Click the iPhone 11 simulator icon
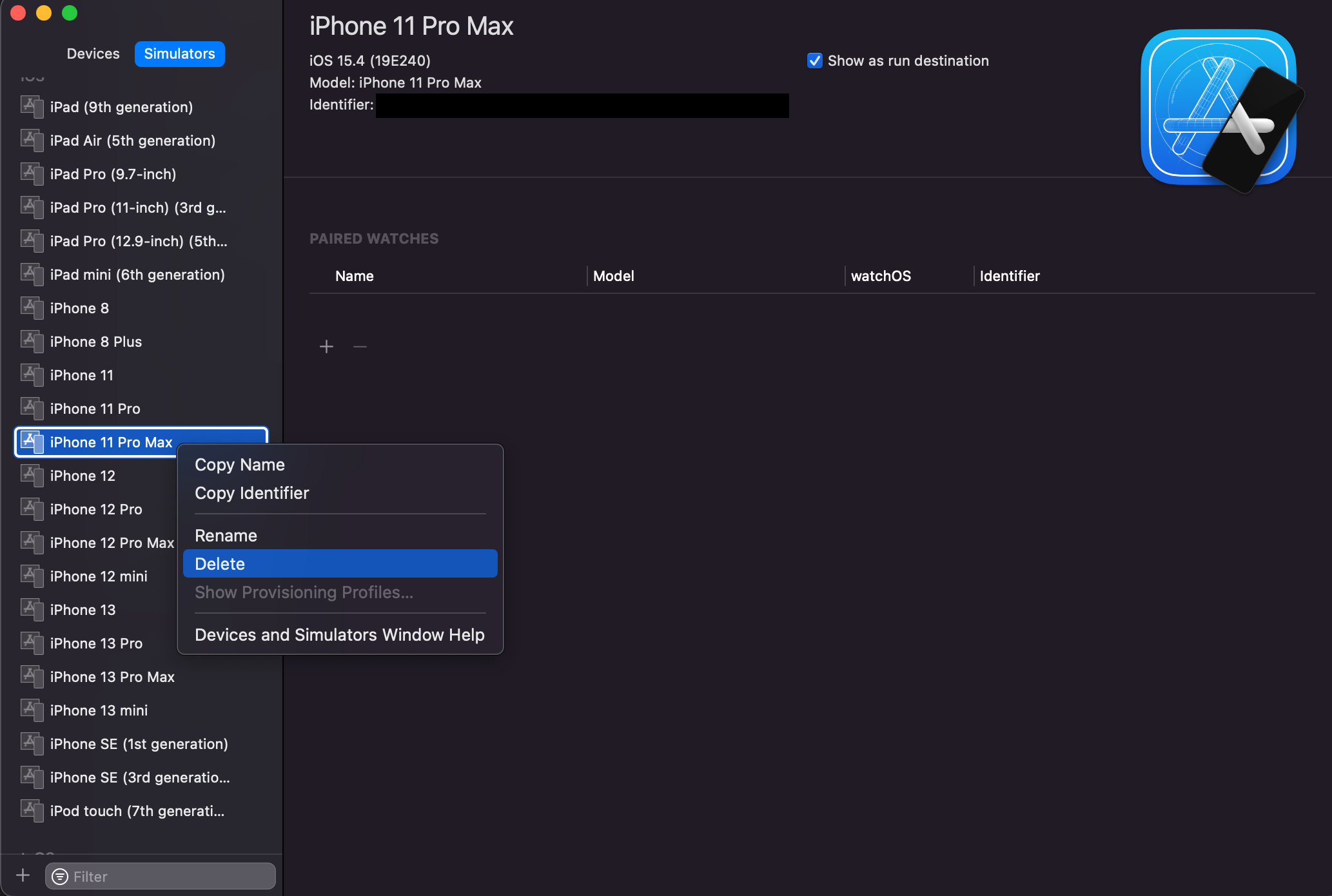 coord(32,375)
